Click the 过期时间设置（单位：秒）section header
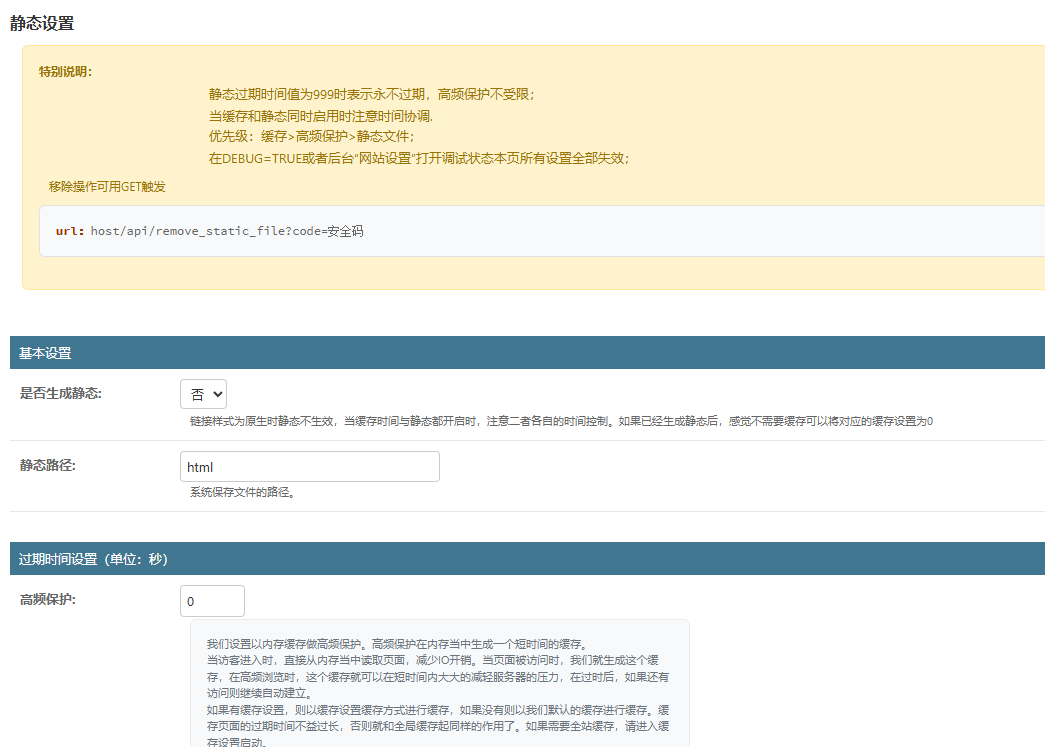The height and width of the screenshot is (747, 1045). tap(93, 559)
